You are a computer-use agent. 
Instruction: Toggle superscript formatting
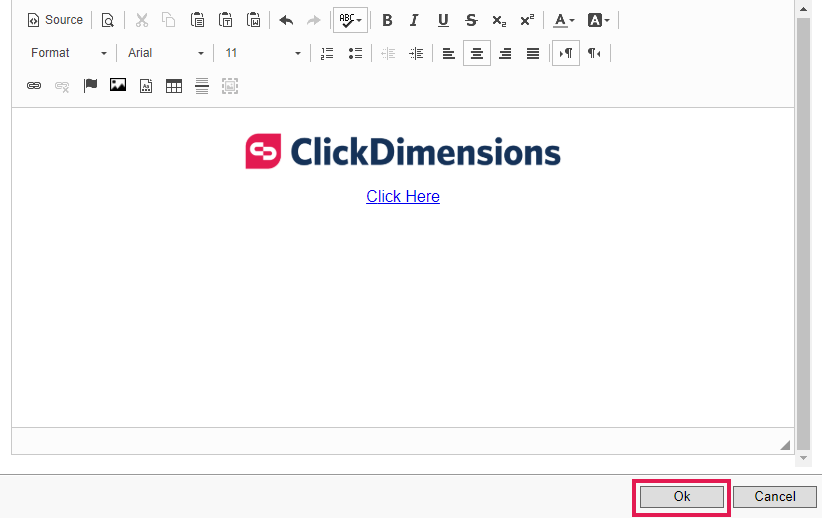click(x=527, y=20)
